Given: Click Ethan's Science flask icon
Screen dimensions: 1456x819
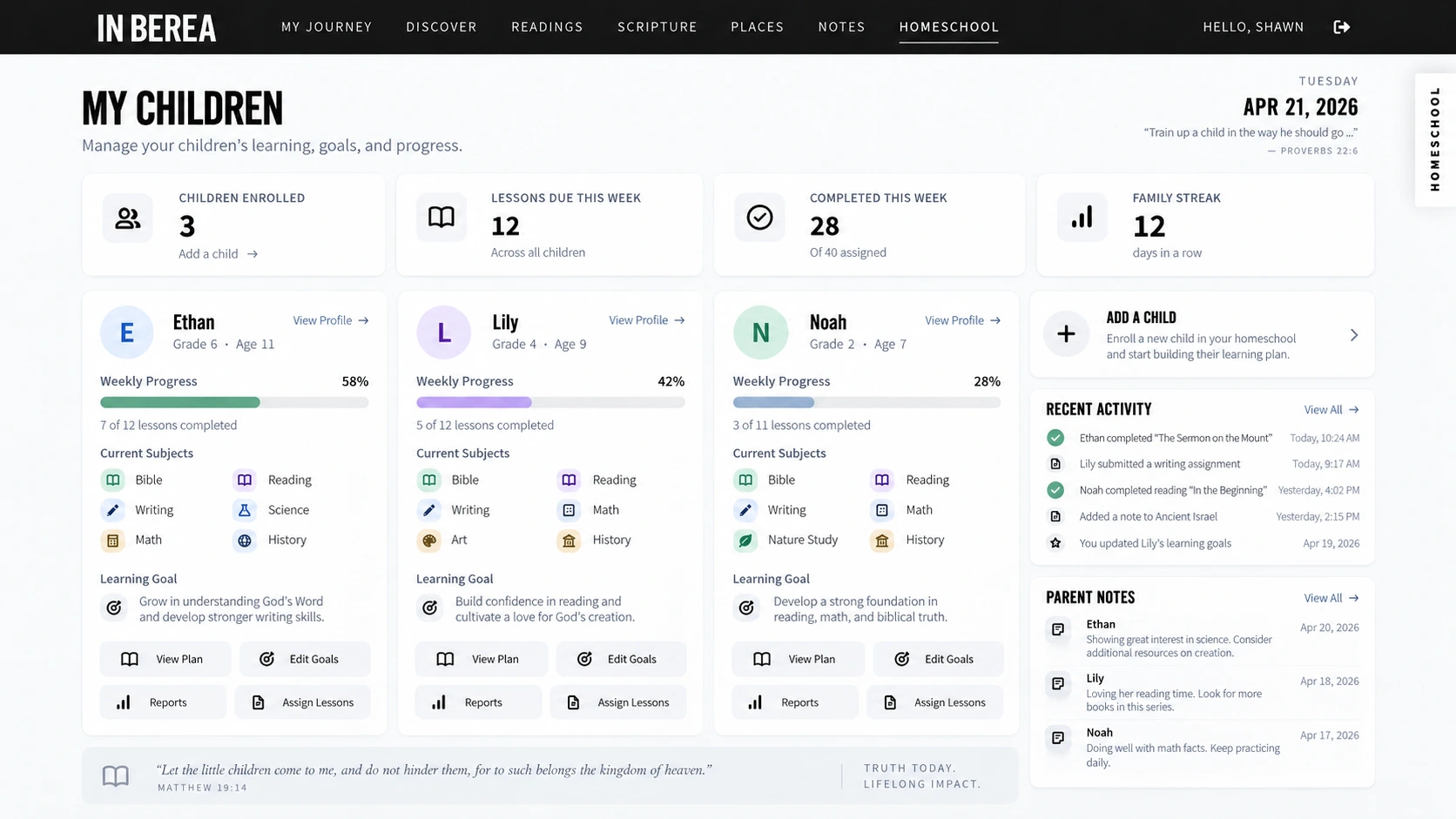Looking at the screenshot, I should tap(245, 510).
